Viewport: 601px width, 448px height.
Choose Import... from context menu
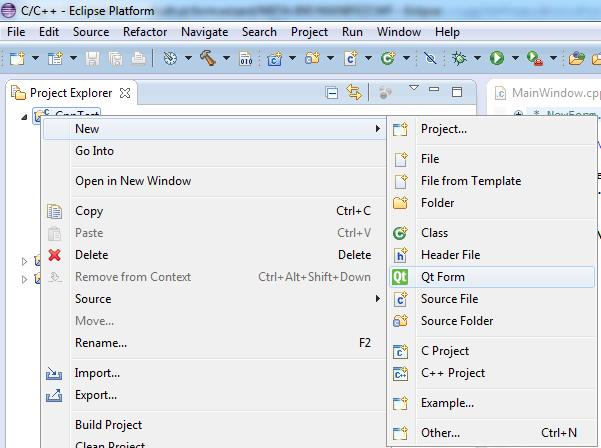tap(214, 373)
